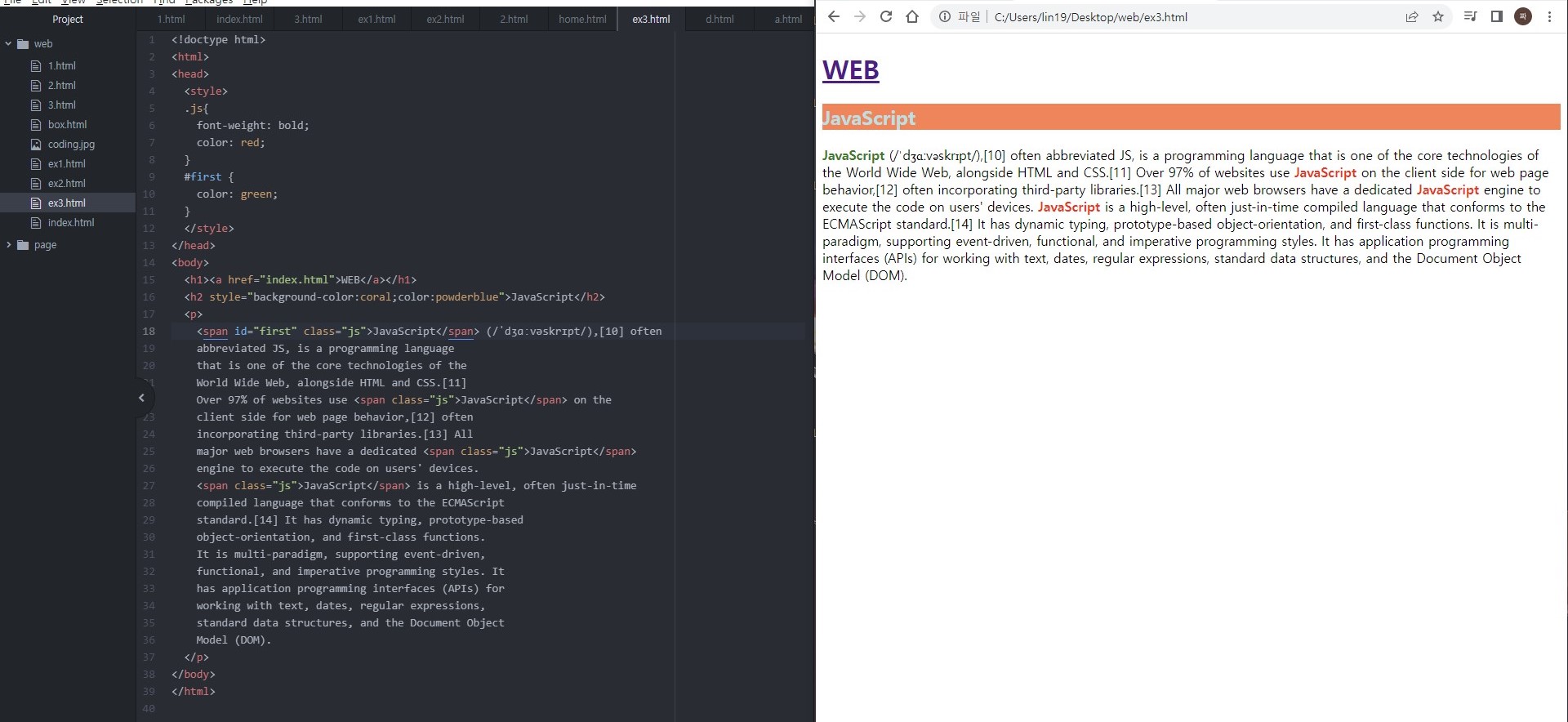Open ex1.html from the project tree
Viewport: 1568px width, 722px height.
point(66,163)
